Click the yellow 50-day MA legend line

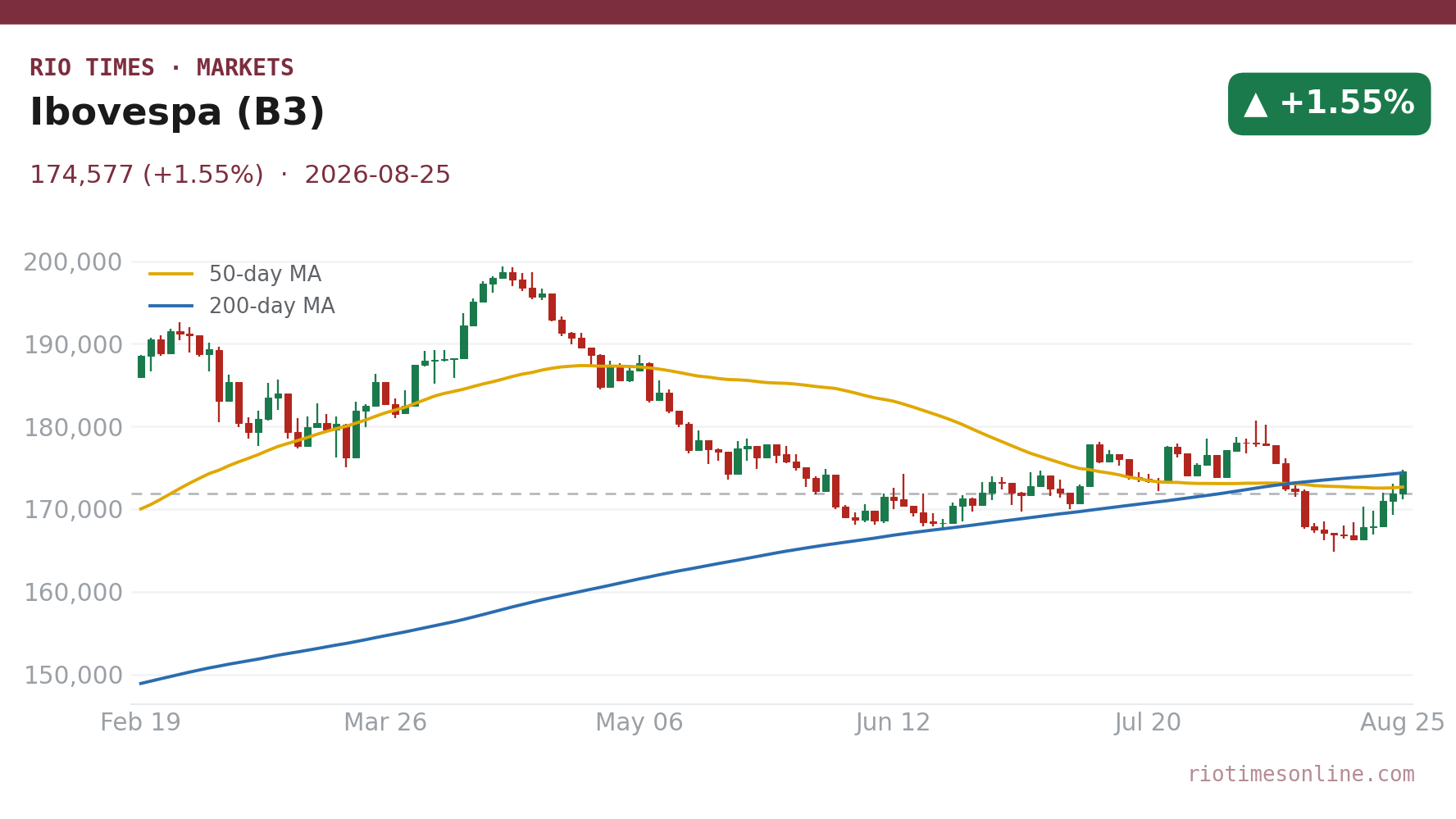click(x=171, y=275)
